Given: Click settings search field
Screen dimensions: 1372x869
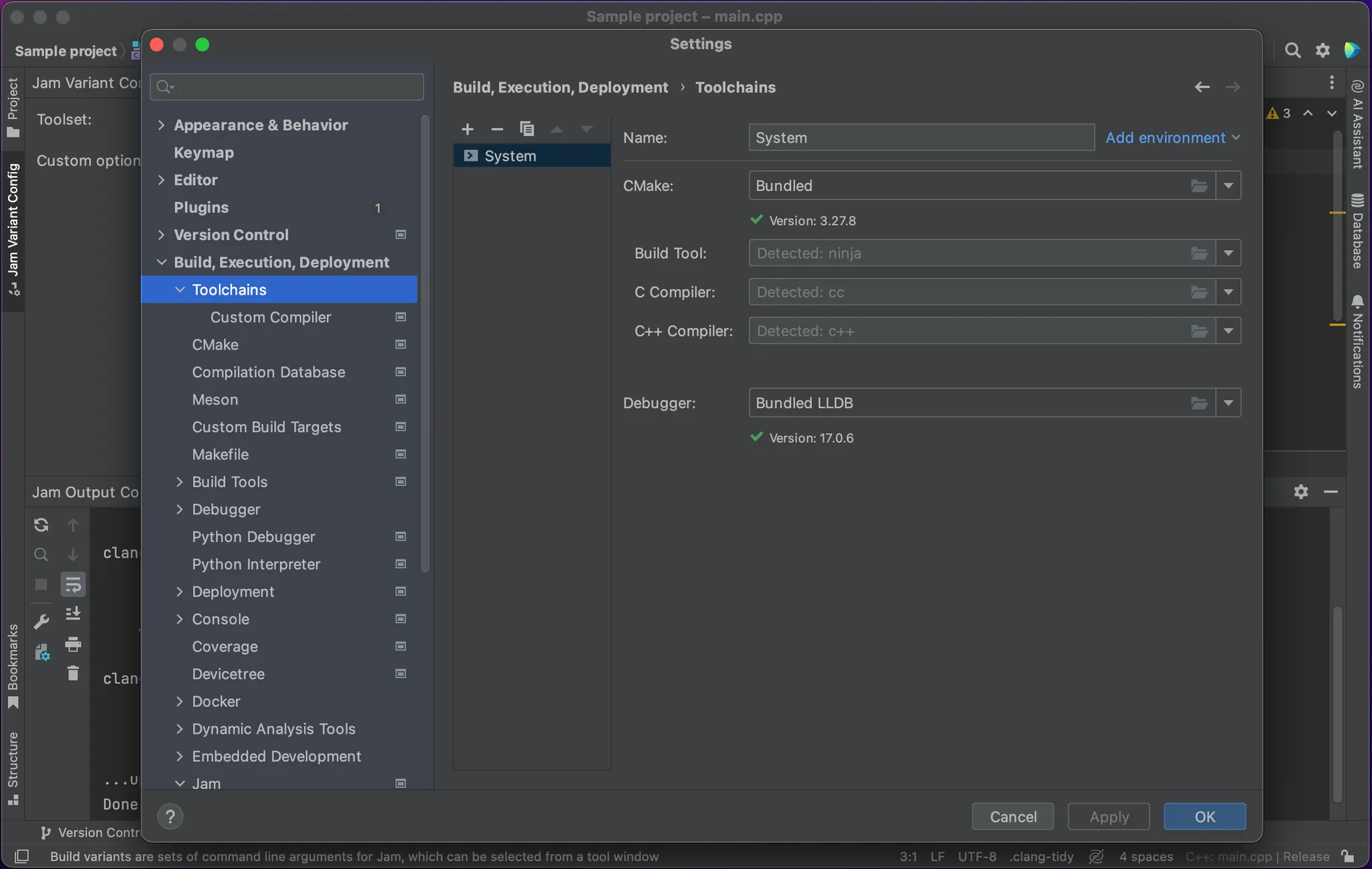Looking at the screenshot, I should click(287, 87).
